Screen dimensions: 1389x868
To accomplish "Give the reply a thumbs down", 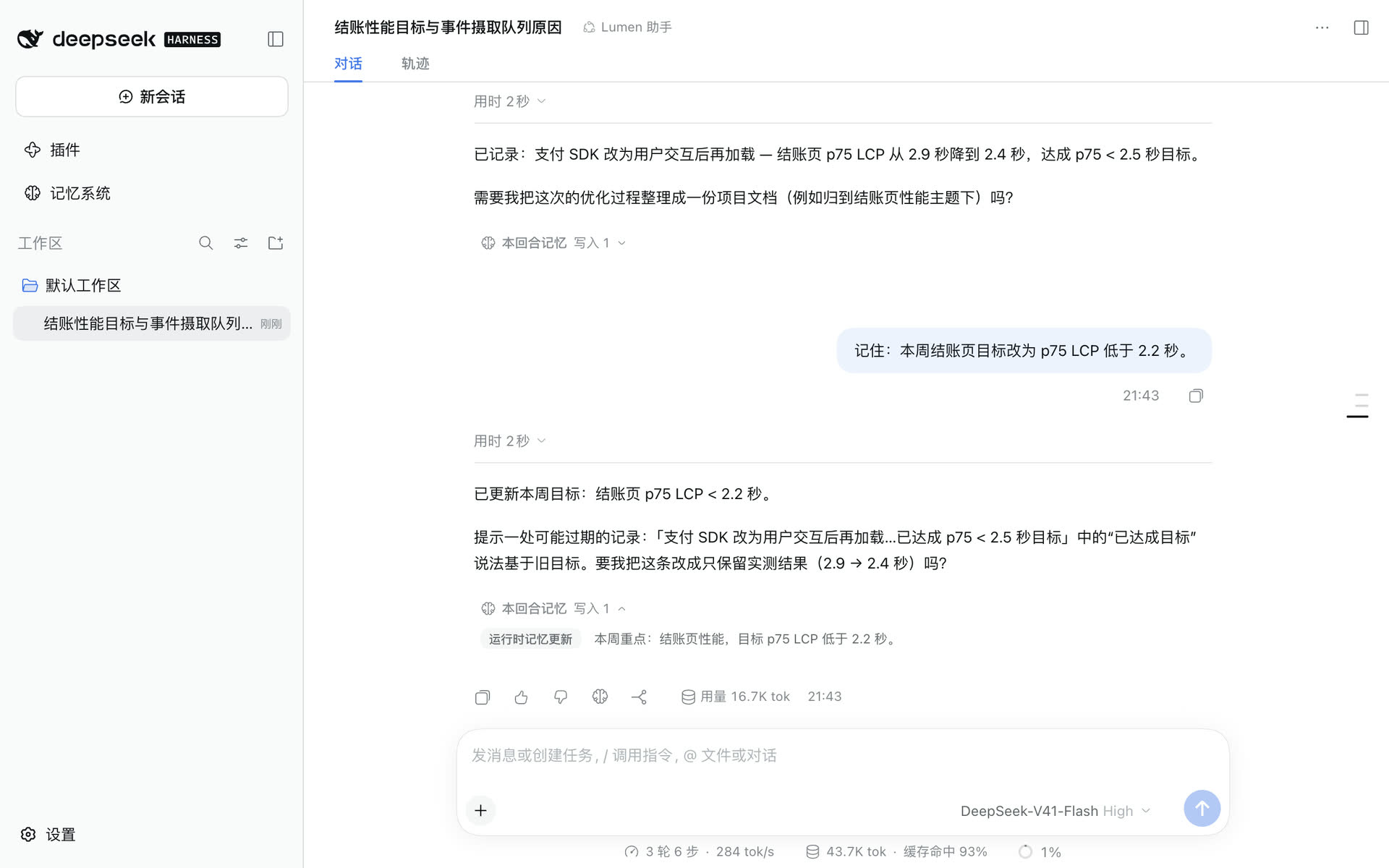I will click(561, 697).
